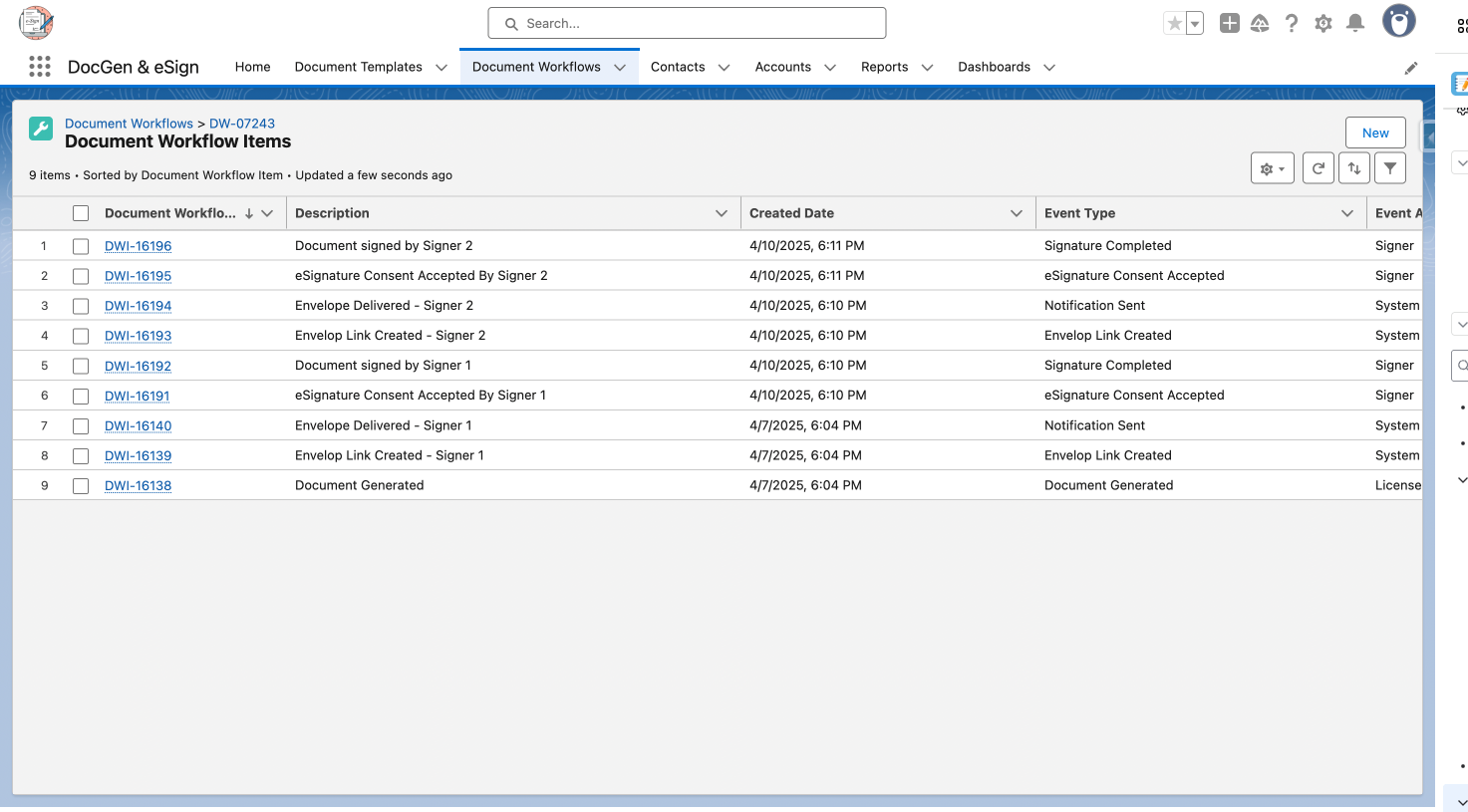Open list view controls gear button
This screenshot has width=1468, height=812.
tap(1273, 168)
